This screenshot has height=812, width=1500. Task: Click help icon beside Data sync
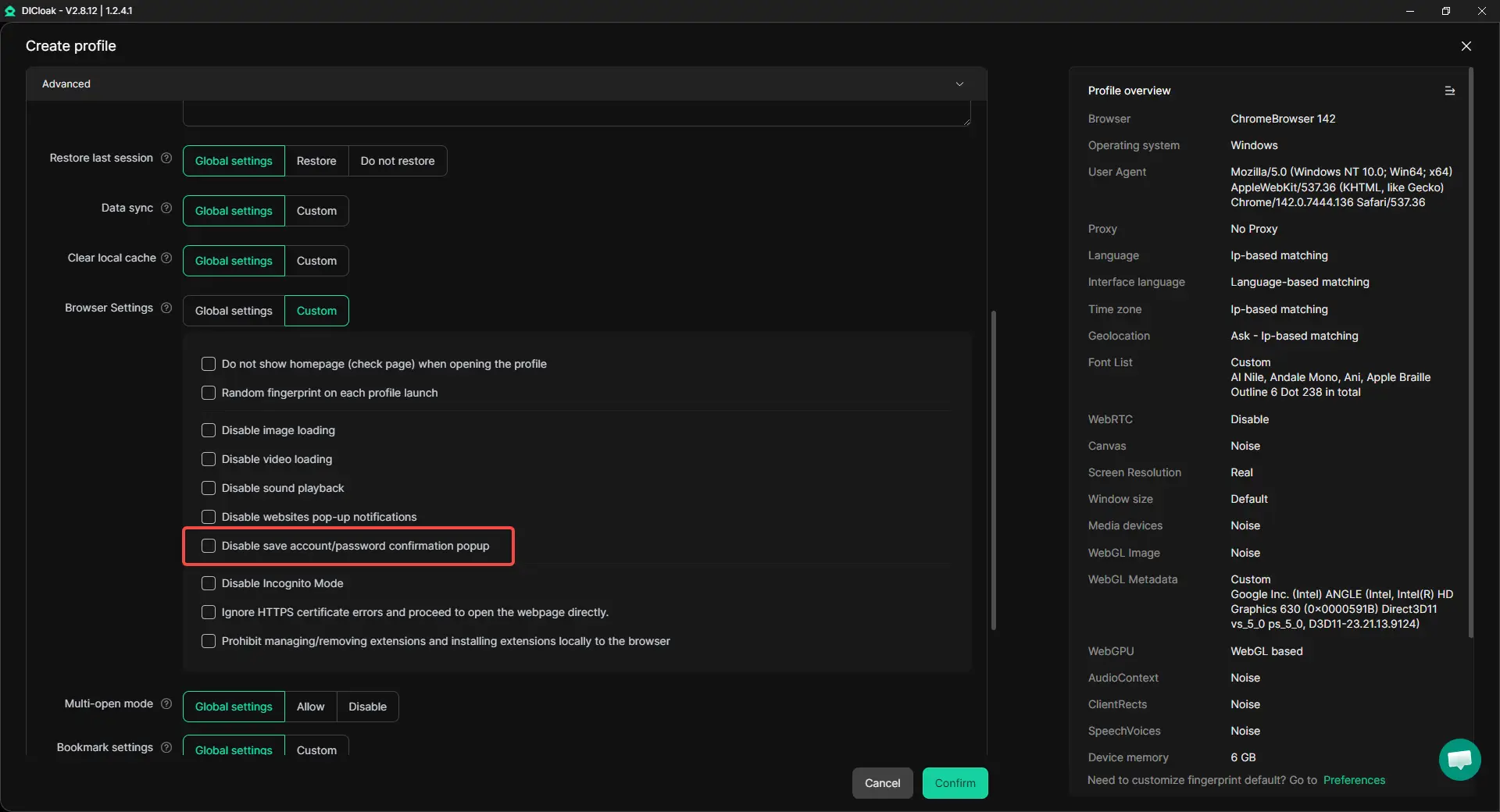[x=166, y=208]
